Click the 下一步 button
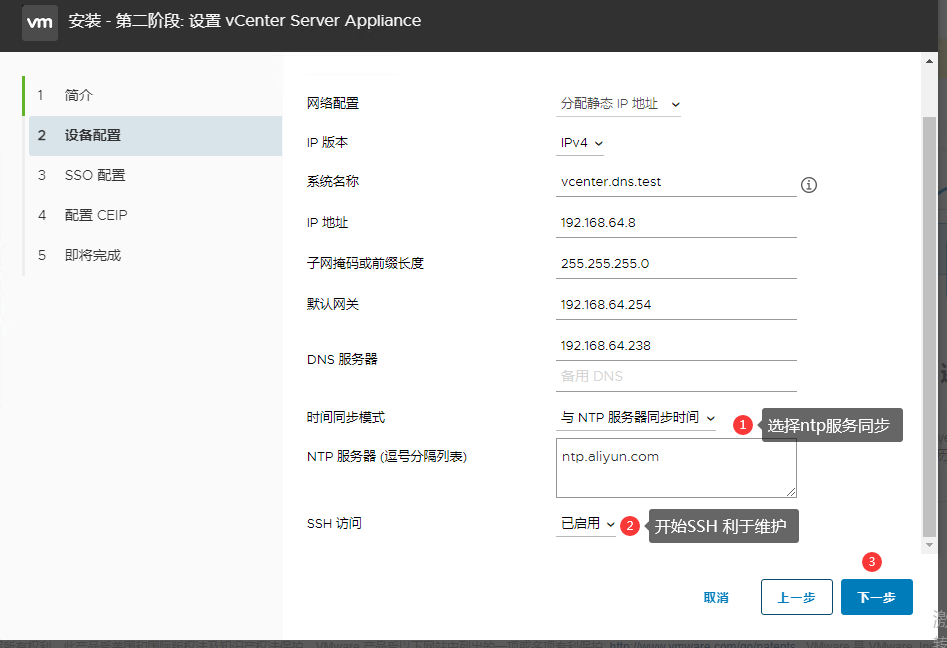 tap(876, 597)
